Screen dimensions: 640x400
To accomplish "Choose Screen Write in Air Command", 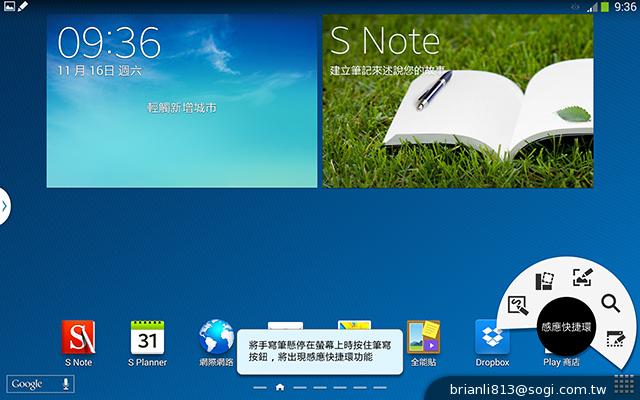I will tap(582, 277).
